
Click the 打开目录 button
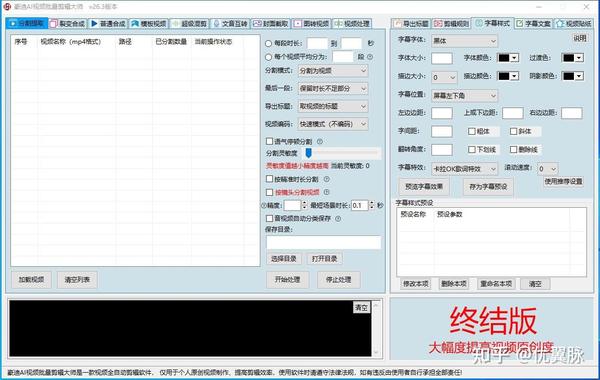(324, 259)
